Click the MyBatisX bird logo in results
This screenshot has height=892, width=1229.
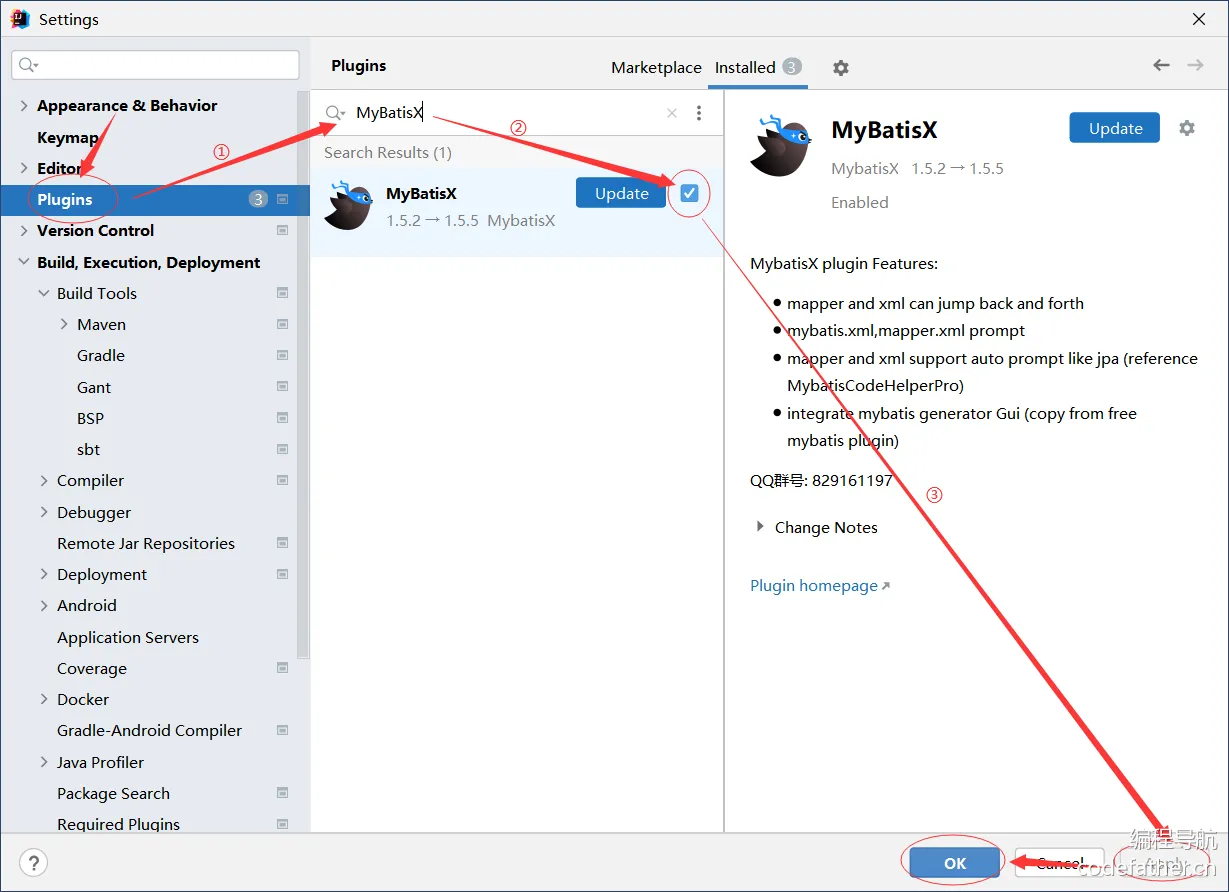[348, 206]
